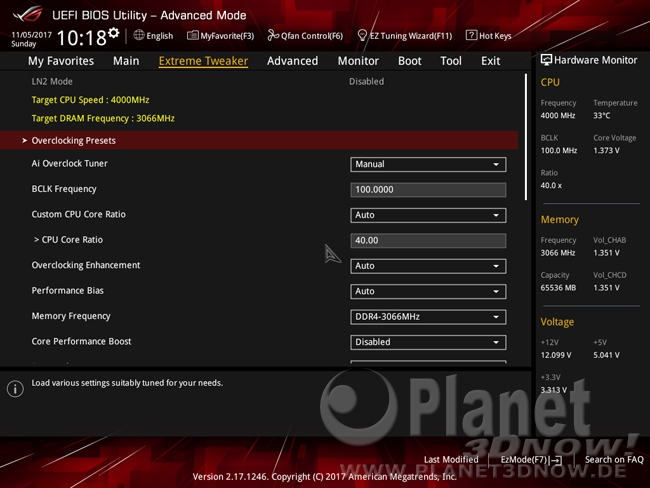The image size is (650, 488).
Task: Open the Advanced tab
Action: click(292, 61)
